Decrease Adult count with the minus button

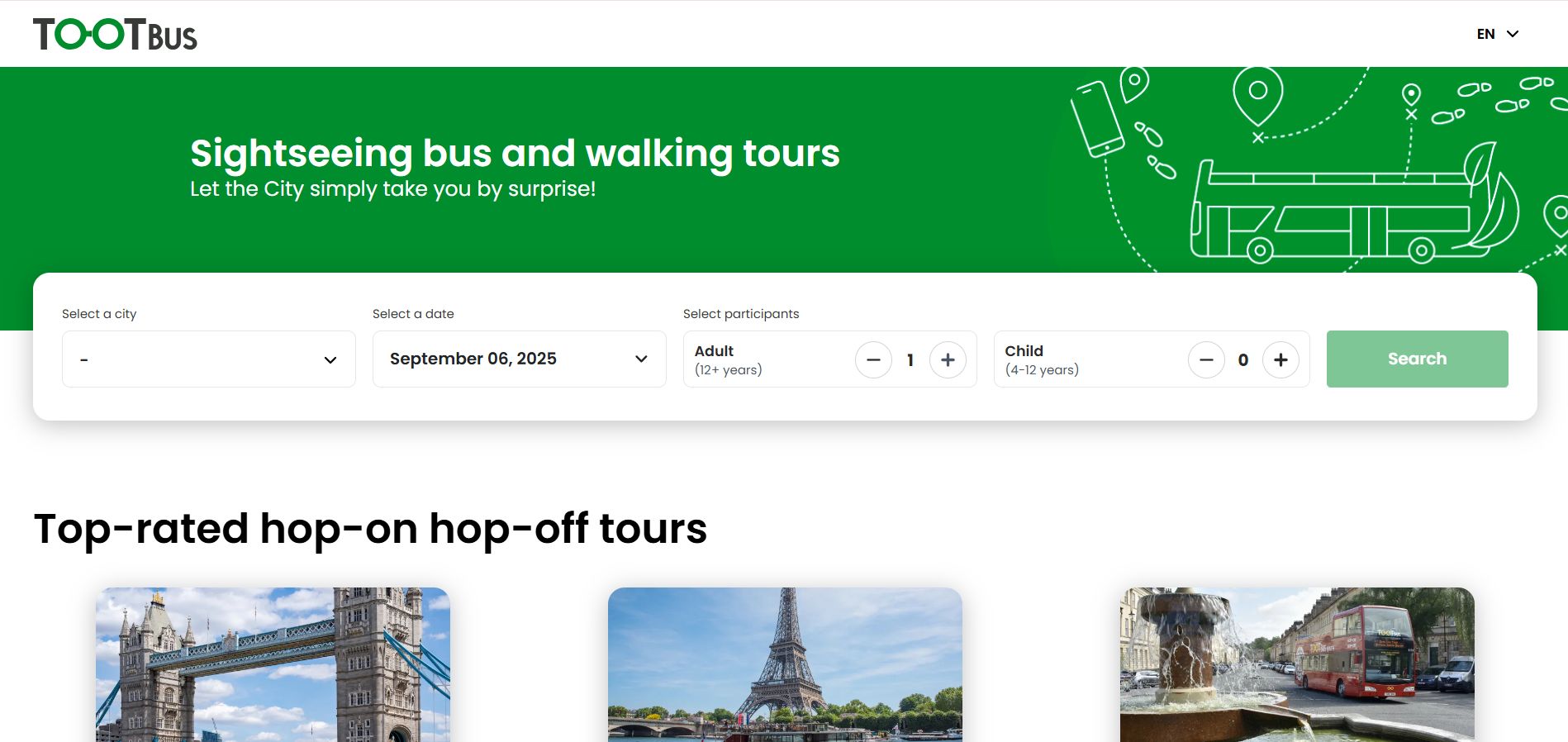tap(873, 360)
